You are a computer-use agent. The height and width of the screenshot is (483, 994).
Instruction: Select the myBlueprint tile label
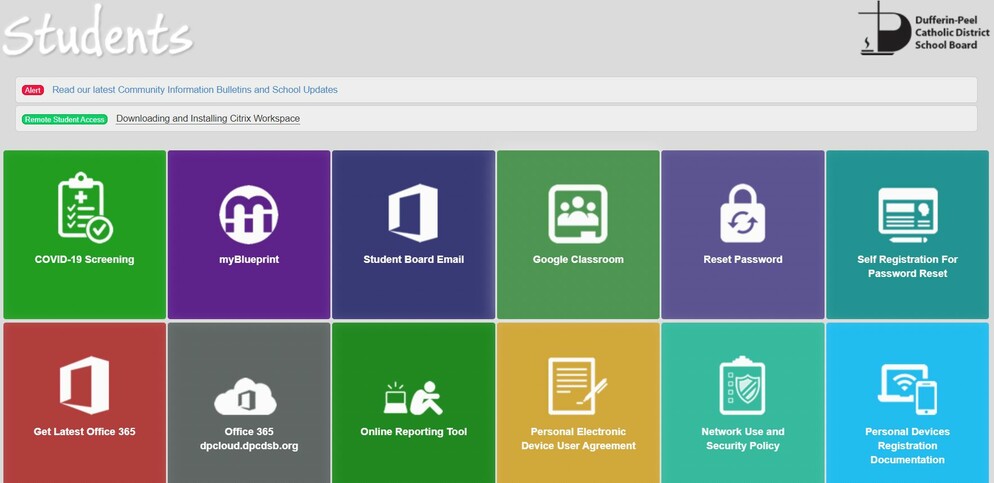click(248, 259)
